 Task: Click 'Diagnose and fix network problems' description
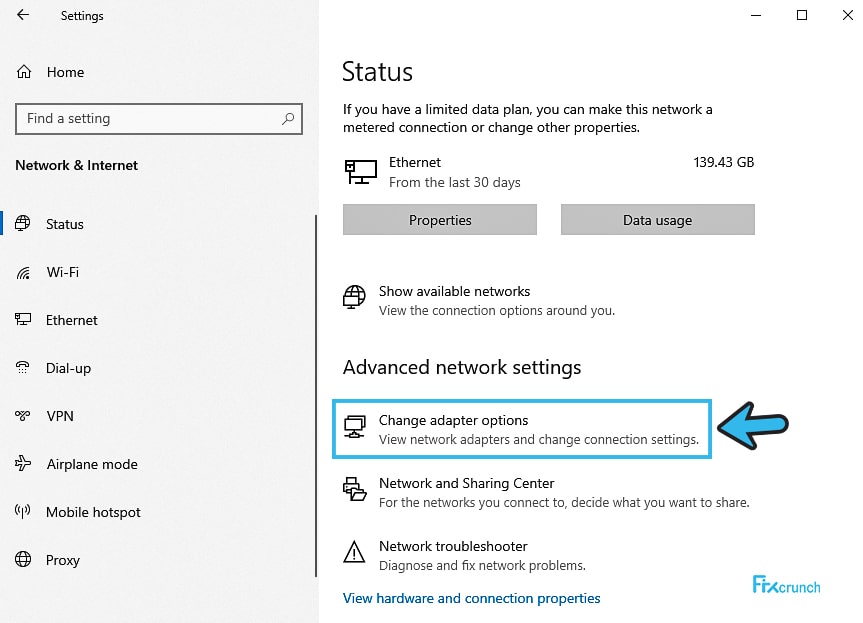click(x=482, y=566)
